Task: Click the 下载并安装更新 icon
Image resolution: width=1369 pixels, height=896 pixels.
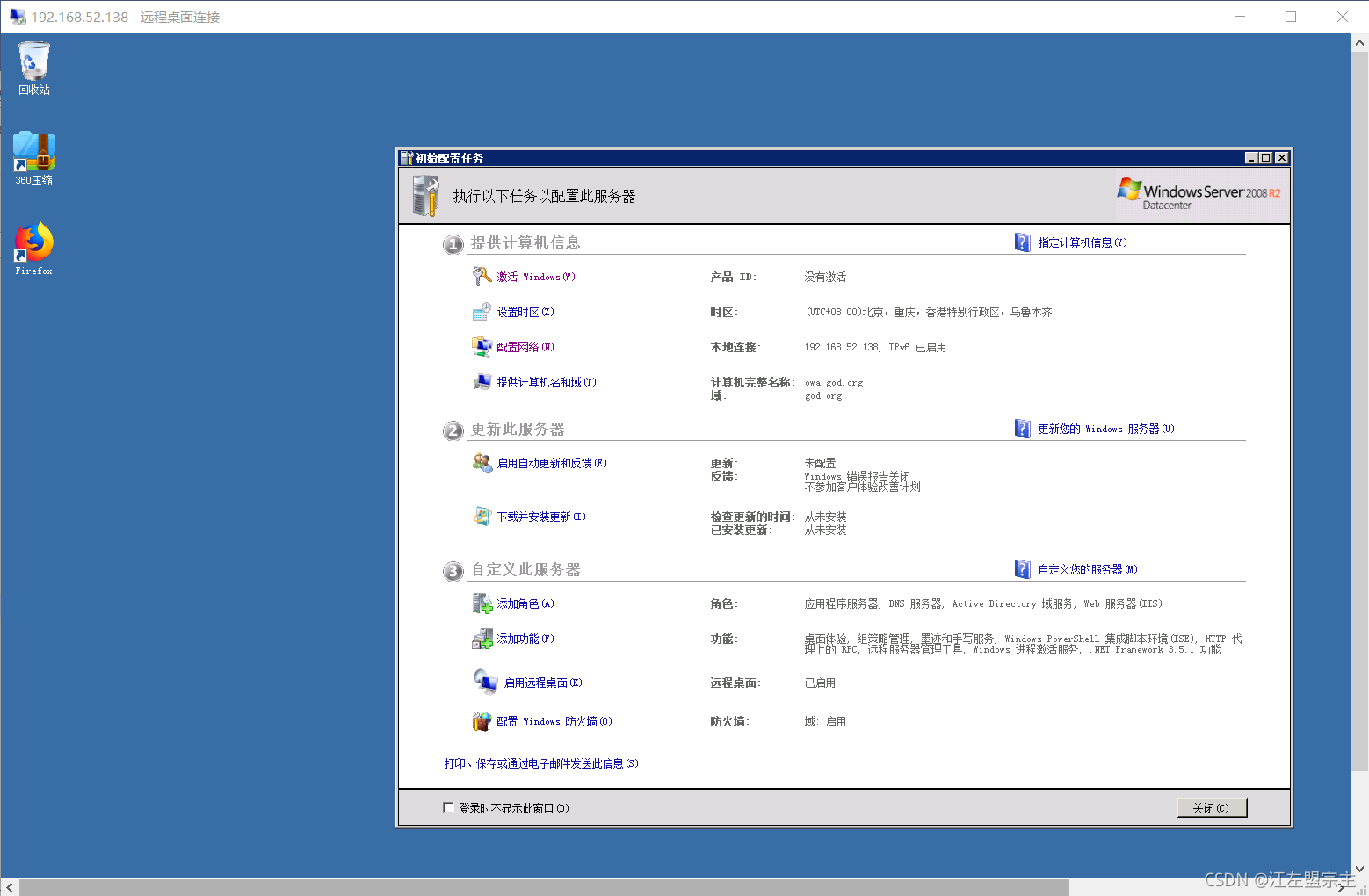Action: tap(482, 517)
